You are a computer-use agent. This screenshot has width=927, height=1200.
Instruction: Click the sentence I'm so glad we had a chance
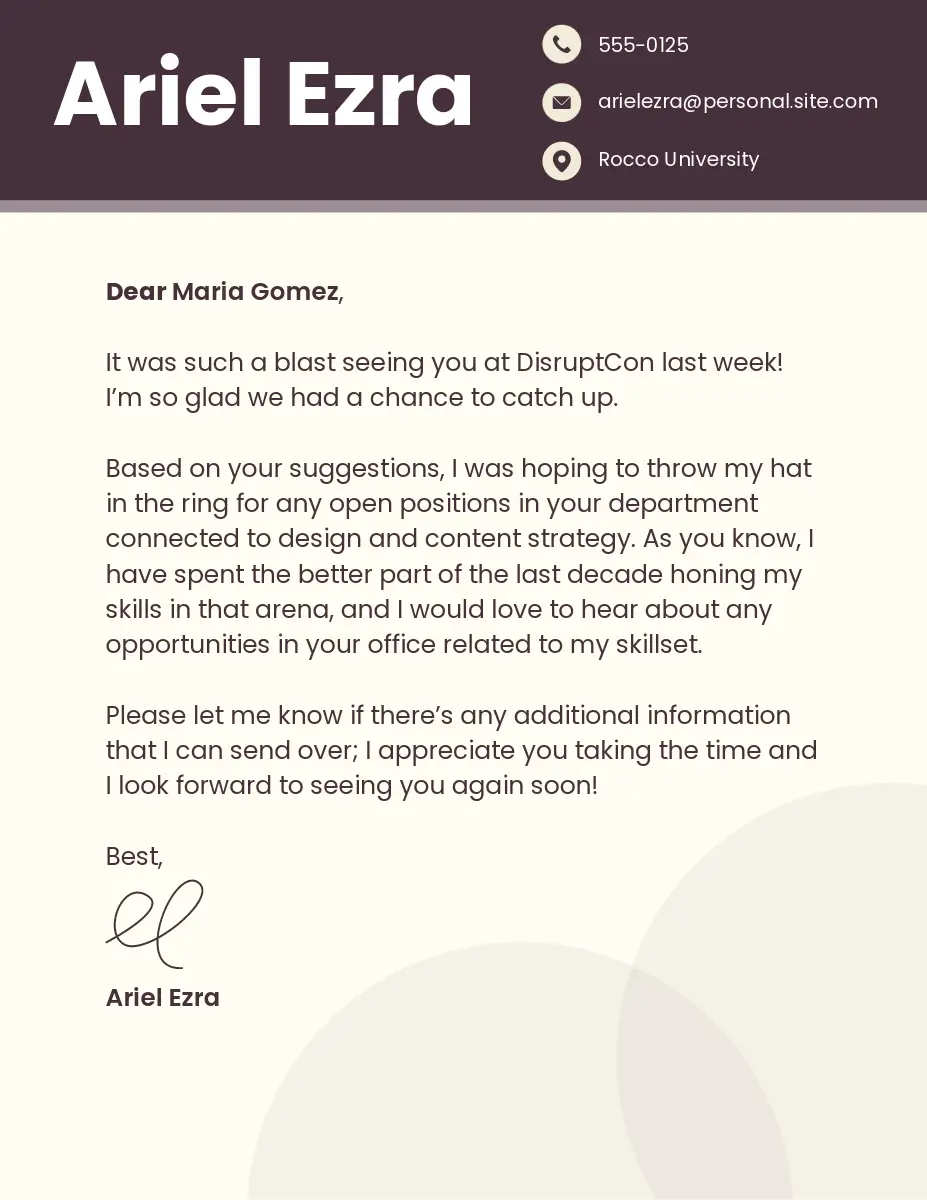(362, 398)
